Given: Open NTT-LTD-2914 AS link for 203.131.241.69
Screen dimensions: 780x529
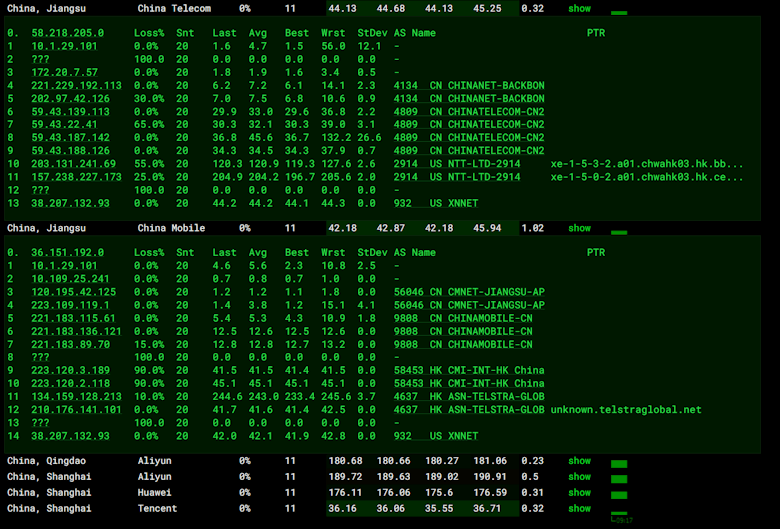Looking at the screenshot, I should (x=483, y=164).
